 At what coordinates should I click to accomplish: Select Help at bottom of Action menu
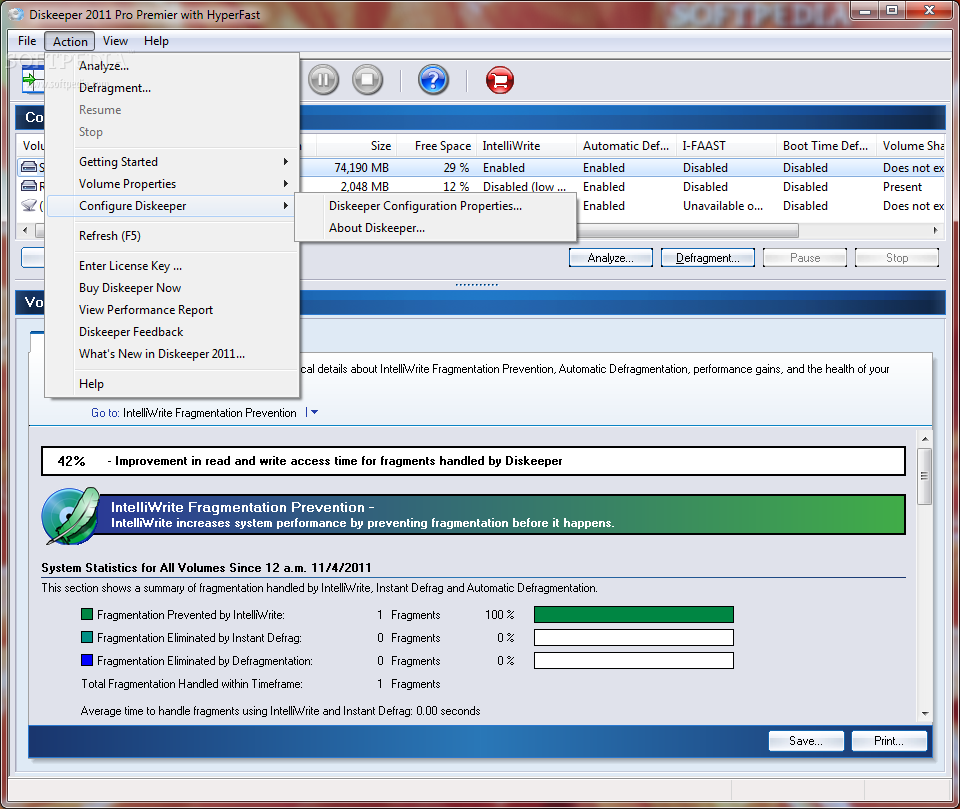coord(173,384)
